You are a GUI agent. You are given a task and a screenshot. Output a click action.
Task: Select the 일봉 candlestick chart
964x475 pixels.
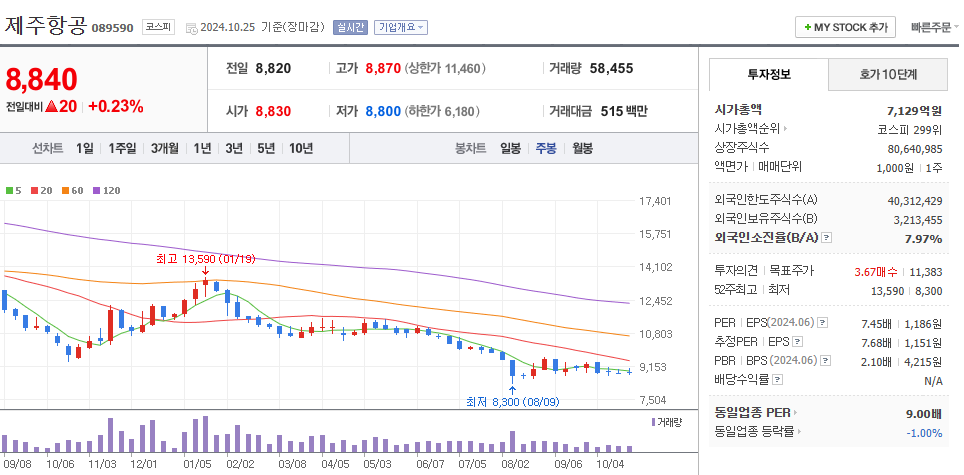click(x=510, y=148)
